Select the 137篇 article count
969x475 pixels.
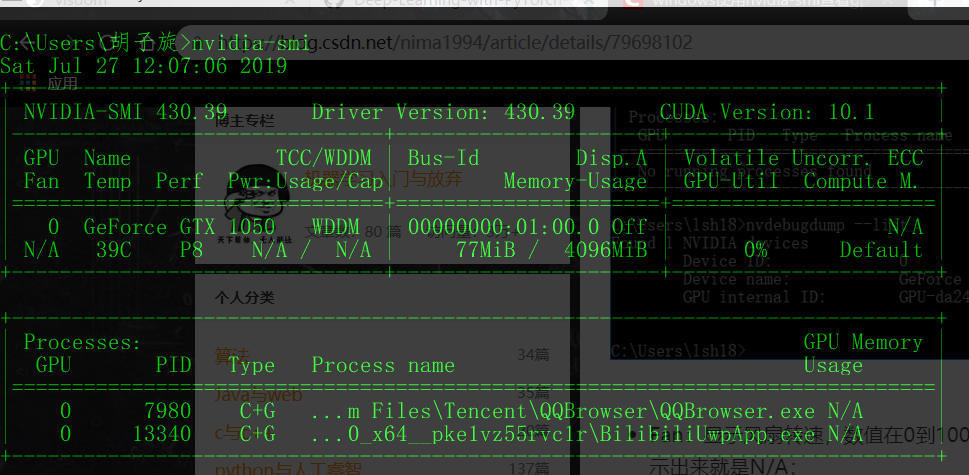pos(529,469)
